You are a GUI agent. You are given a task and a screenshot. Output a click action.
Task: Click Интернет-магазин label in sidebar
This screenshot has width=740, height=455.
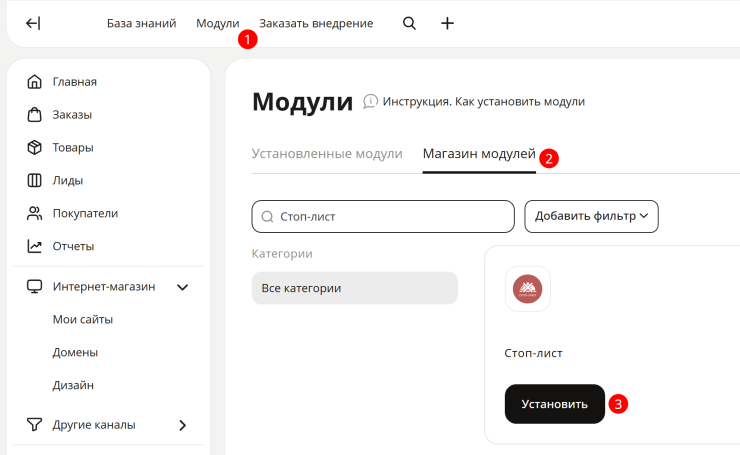tap(104, 286)
